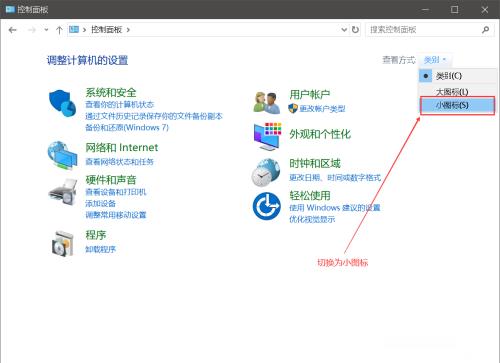Click the 控制面板 breadcrumb item
Viewport: 500px width, 363px height.
coord(106,30)
